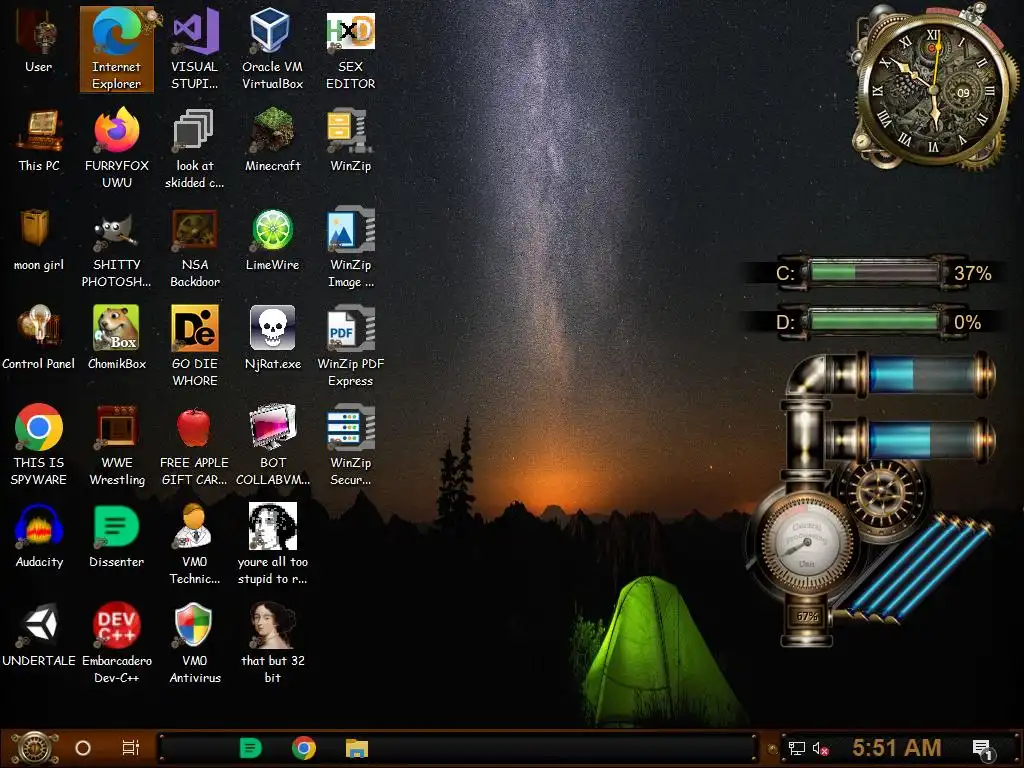Image resolution: width=1024 pixels, height=768 pixels.
Task: Open File Explorer from taskbar
Action: pos(357,748)
